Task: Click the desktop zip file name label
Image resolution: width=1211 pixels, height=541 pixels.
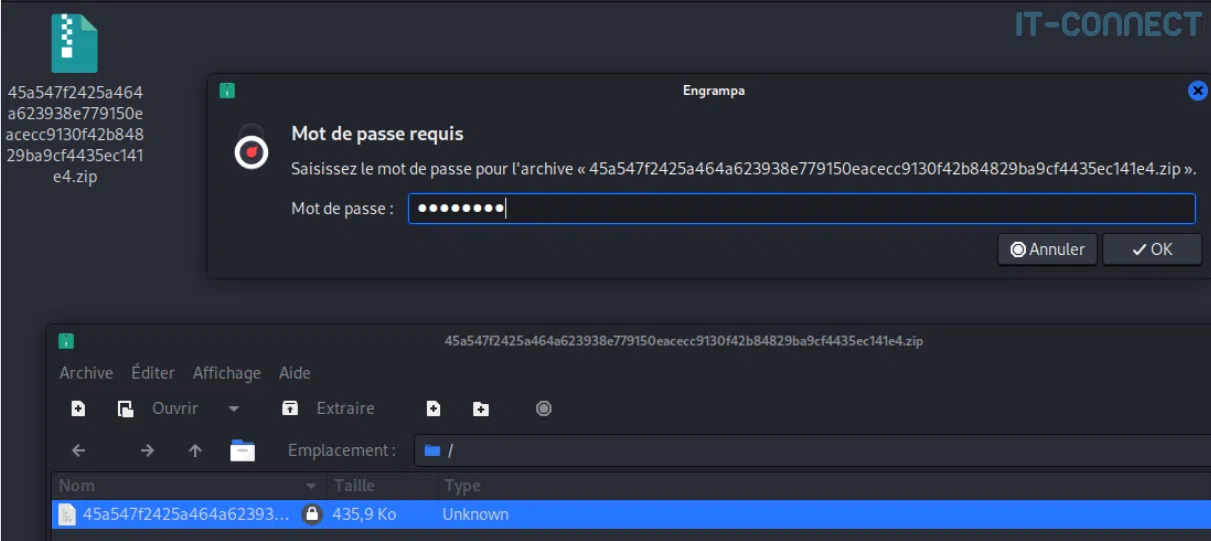Action: [x=75, y=134]
